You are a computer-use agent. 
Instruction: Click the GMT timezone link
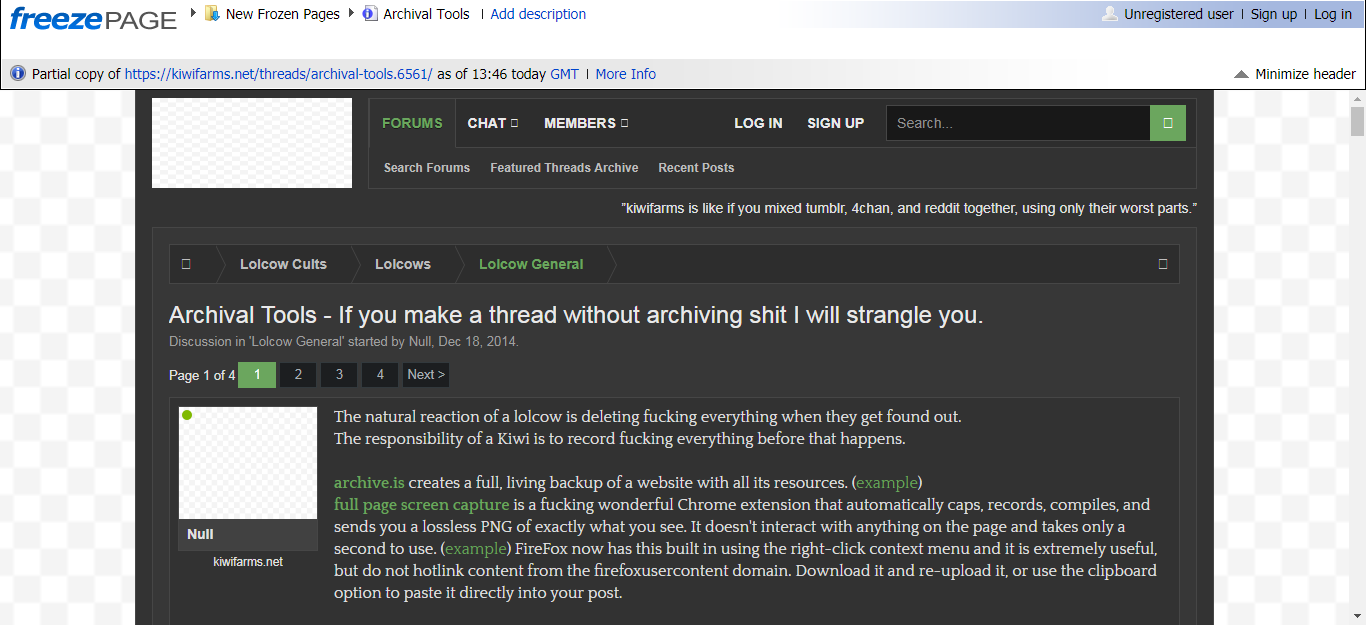click(564, 74)
